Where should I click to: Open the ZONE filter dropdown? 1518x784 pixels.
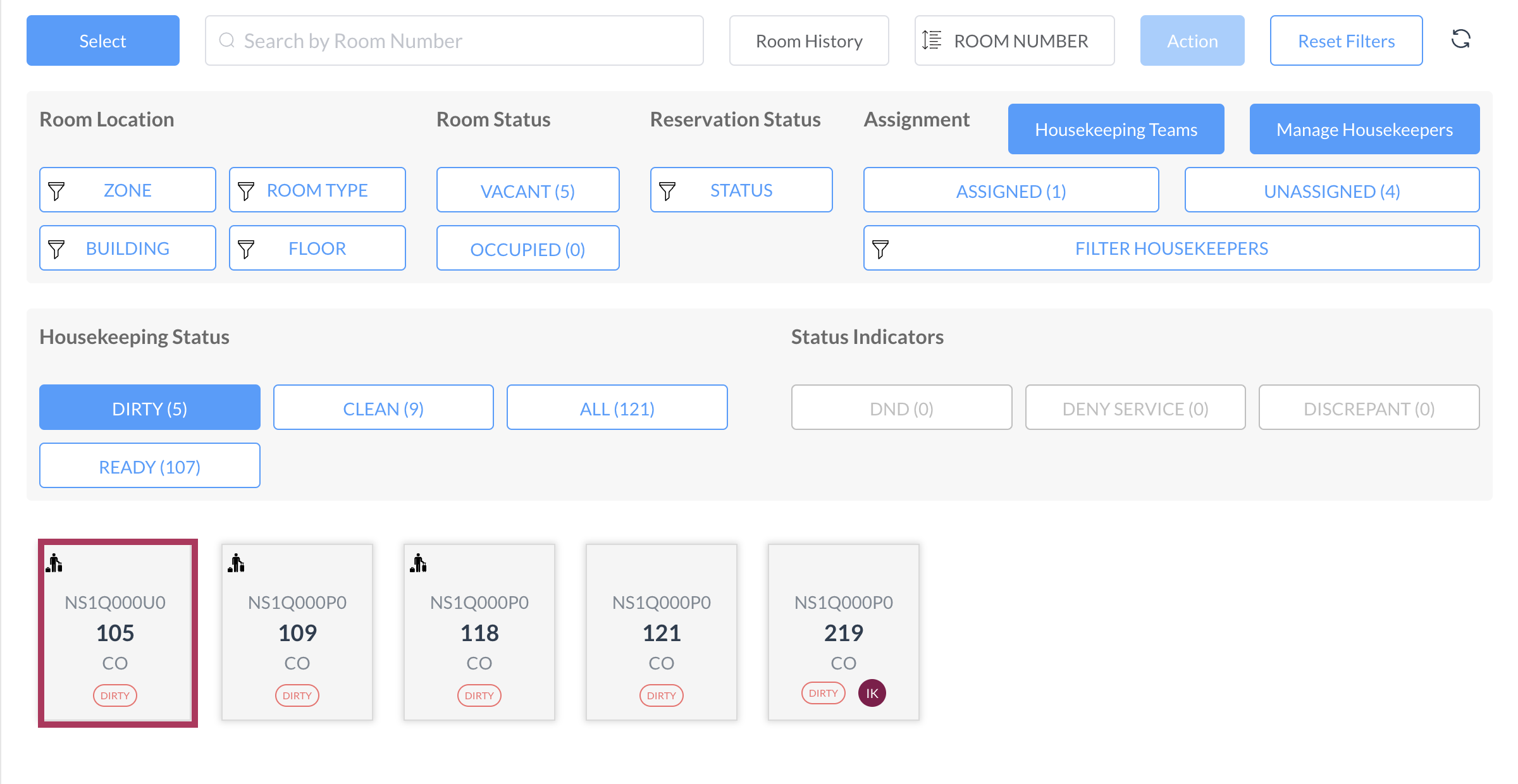click(127, 190)
